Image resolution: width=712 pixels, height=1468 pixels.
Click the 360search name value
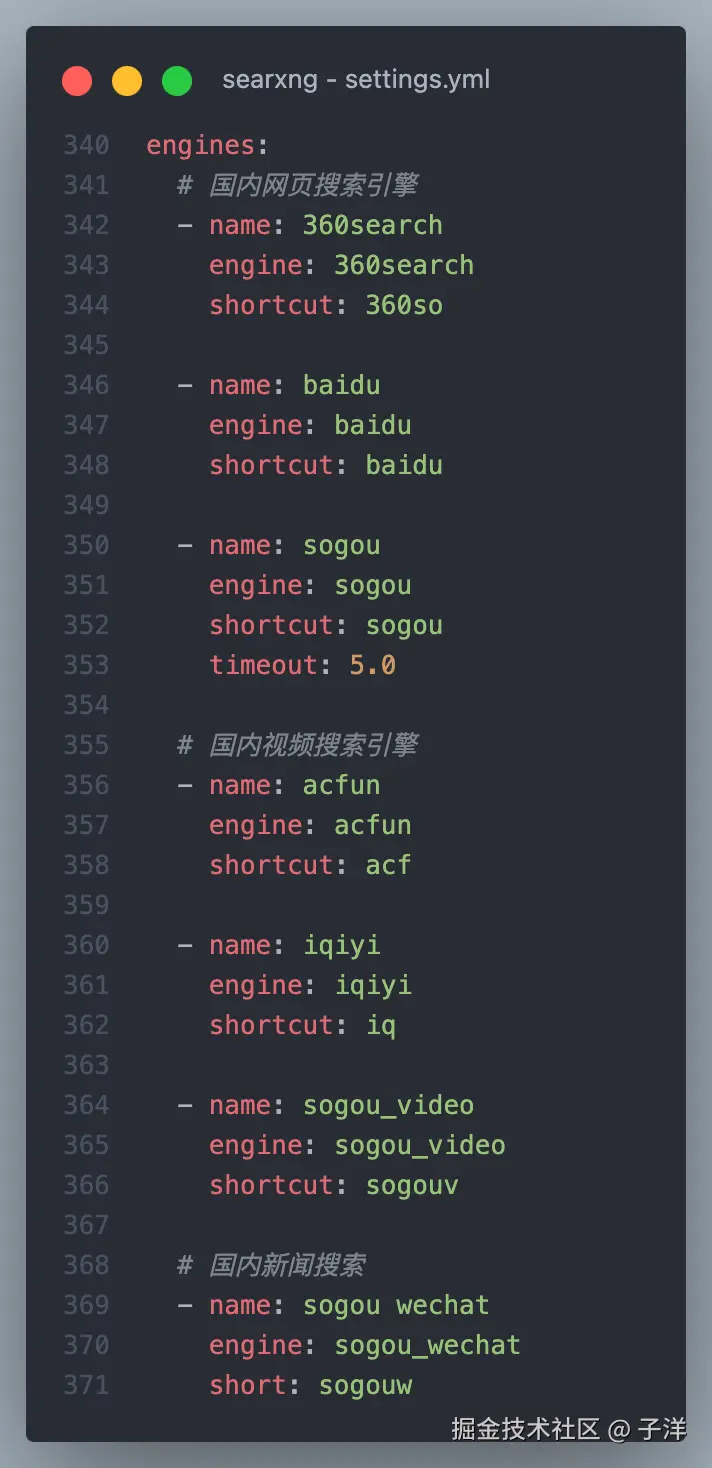coord(372,225)
